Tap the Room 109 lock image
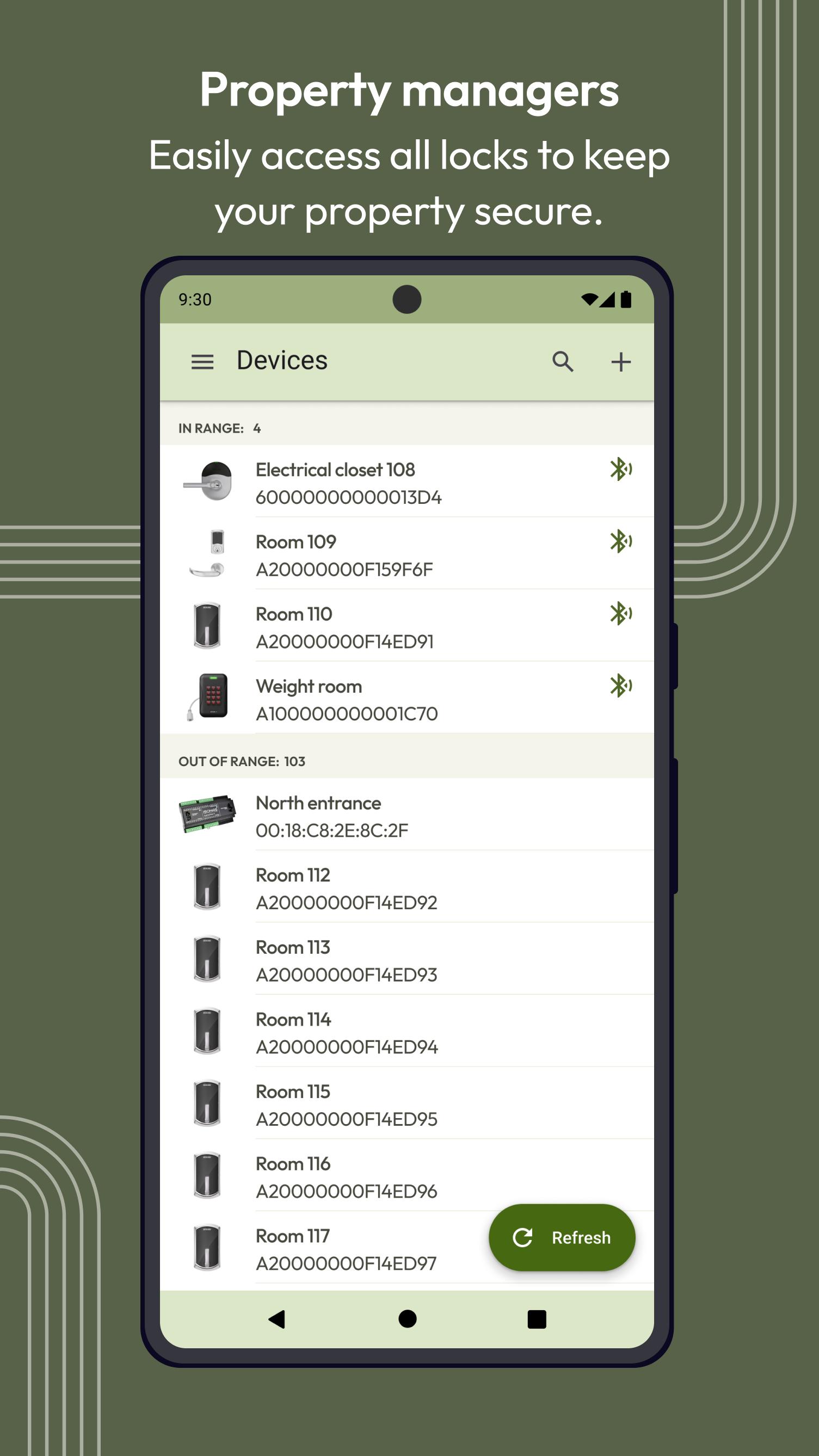819x1456 pixels. [x=207, y=553]
